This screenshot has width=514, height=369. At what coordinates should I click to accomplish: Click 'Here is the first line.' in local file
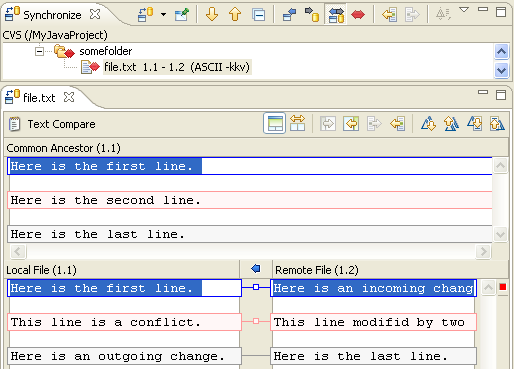102,288
